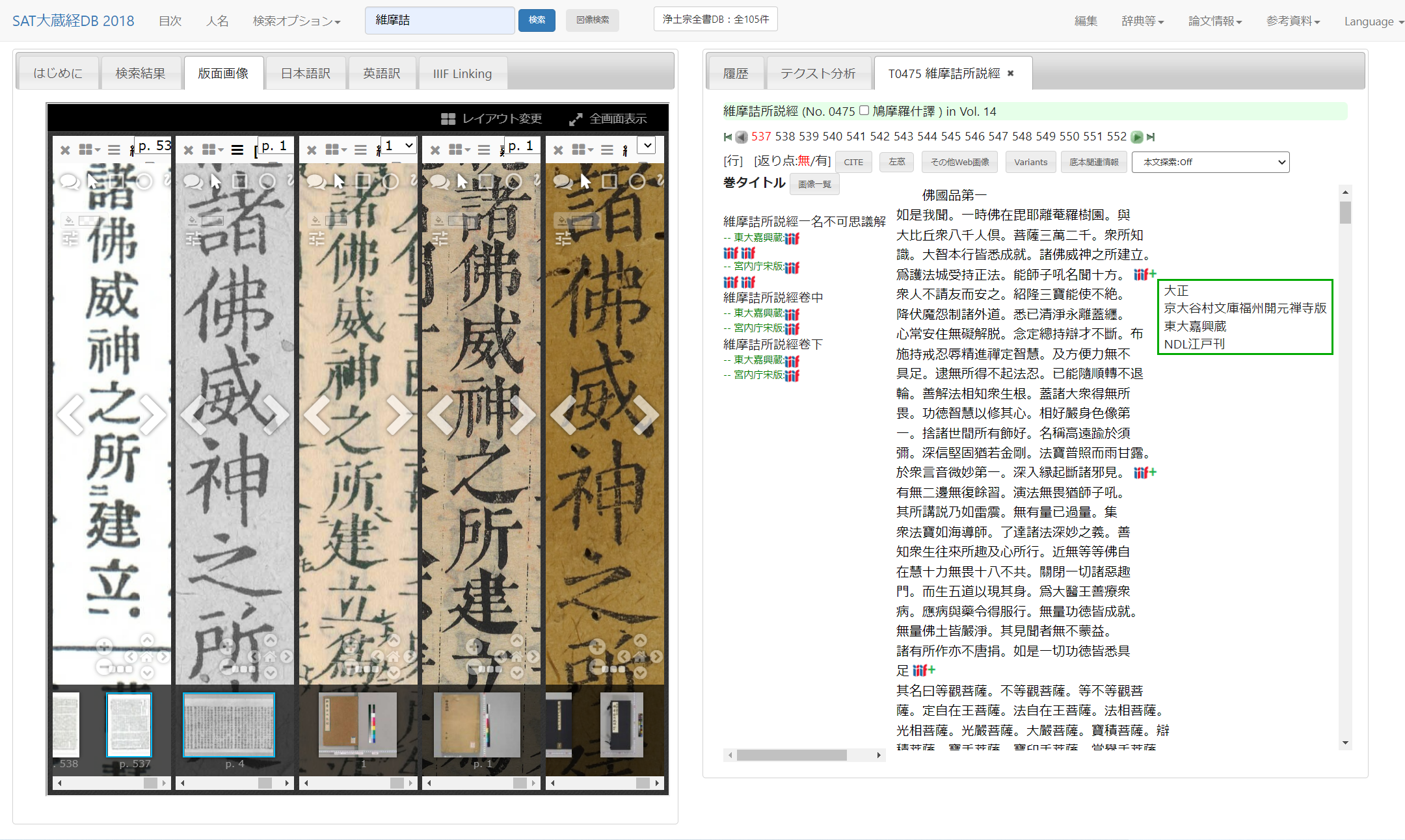1405x840 pixels.
Task: Toggle the checkbox before 鳩摩羅什譯
Action: [x=864, y=111]
